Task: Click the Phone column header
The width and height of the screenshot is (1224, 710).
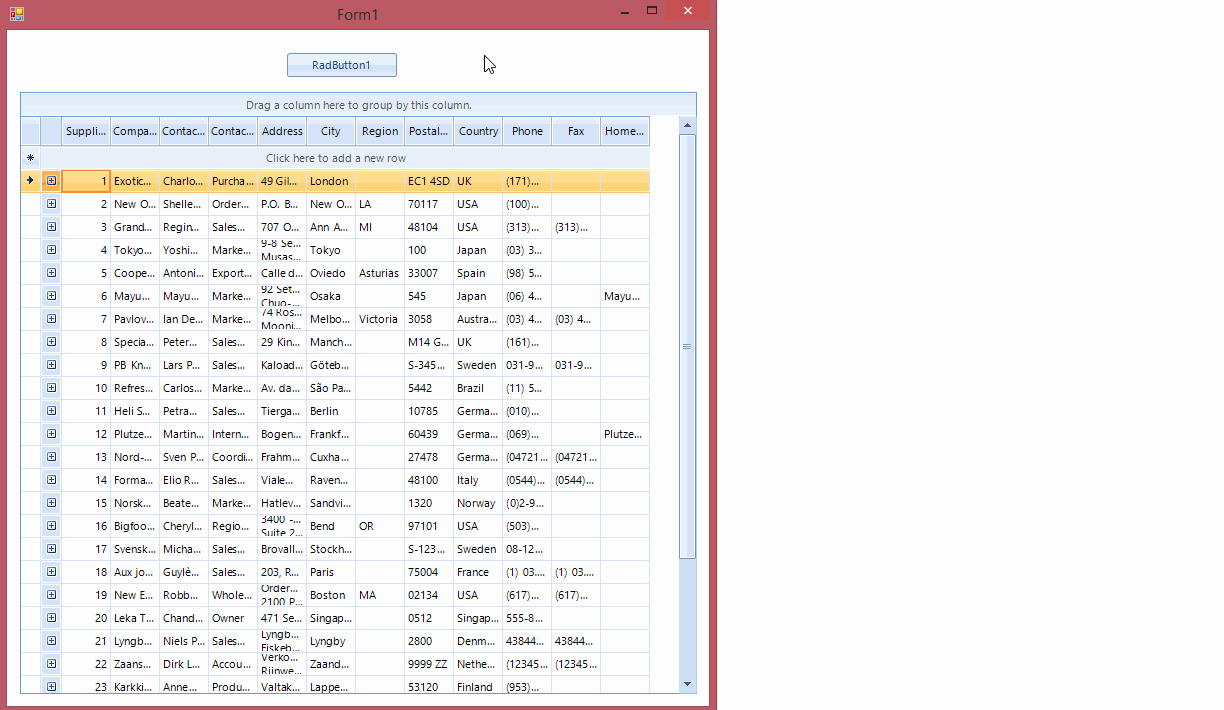Action: 527,131
